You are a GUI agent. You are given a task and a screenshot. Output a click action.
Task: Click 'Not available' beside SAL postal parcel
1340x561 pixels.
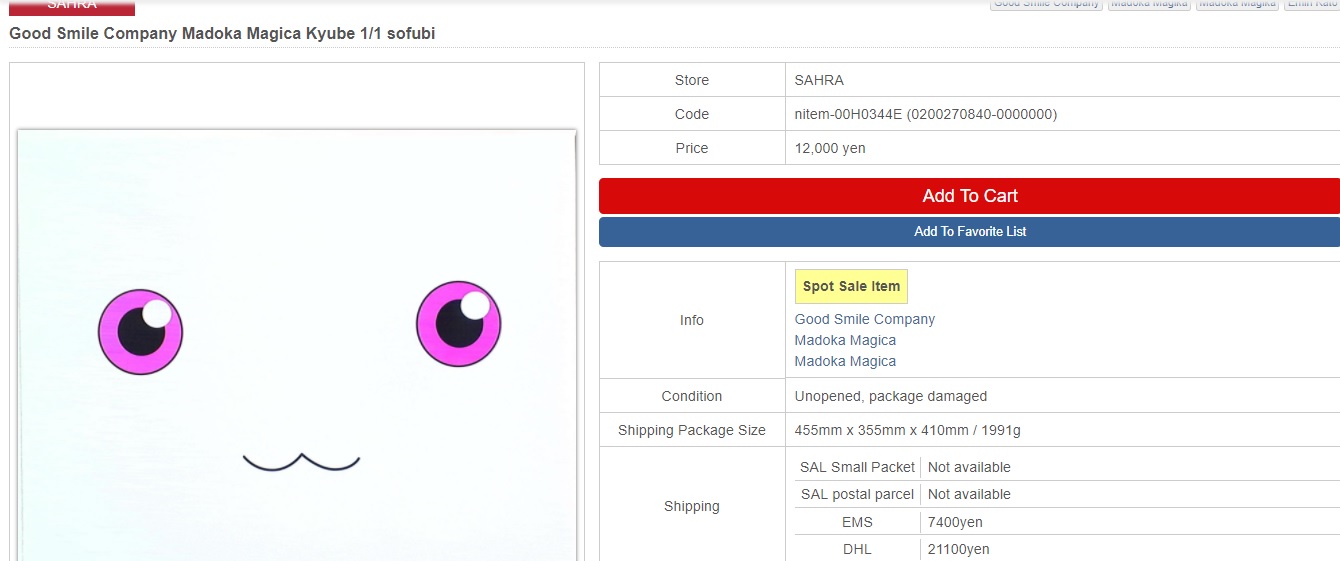(969, 494)
